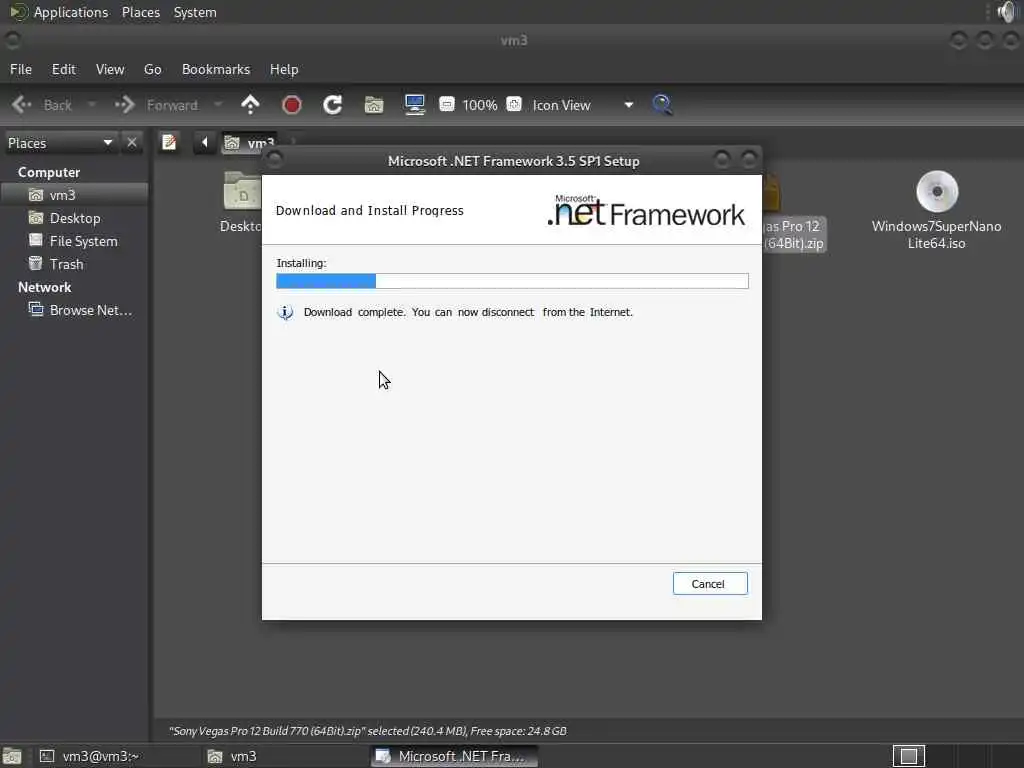
Task: Open the Go menu
Action: click(152, 69)
